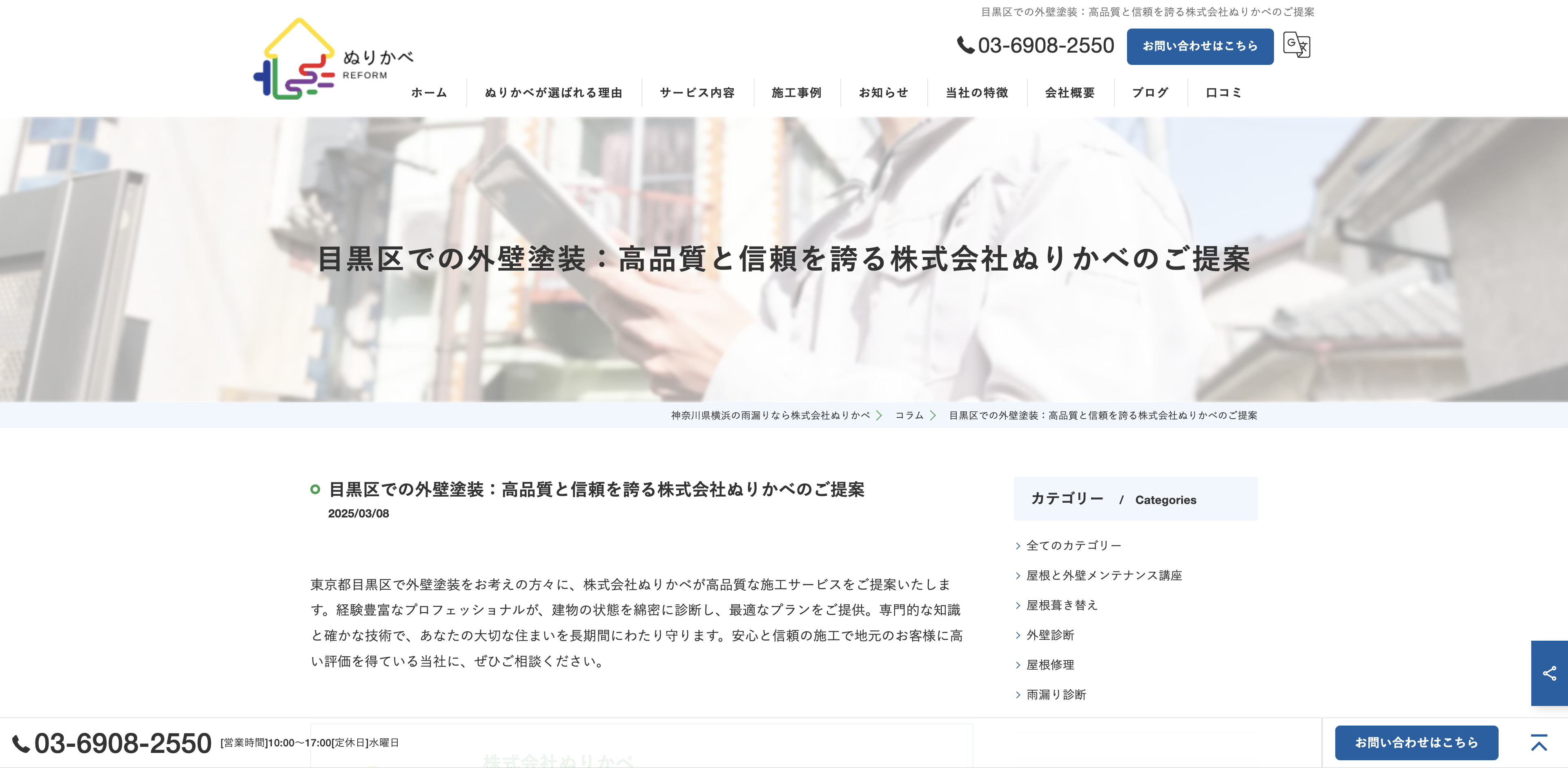Go to ブログ in navigation
The width and height of the screenshot is (1568, 768).
1150,92
